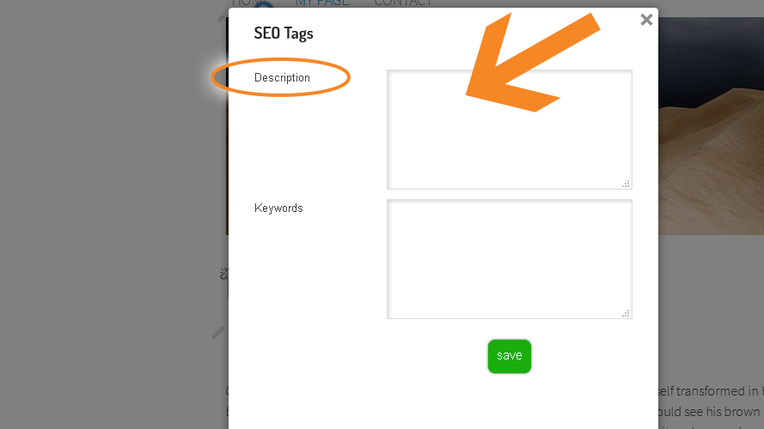The image size is (764, 429).
Task: Click the Description field label
Action: (282, 78)
